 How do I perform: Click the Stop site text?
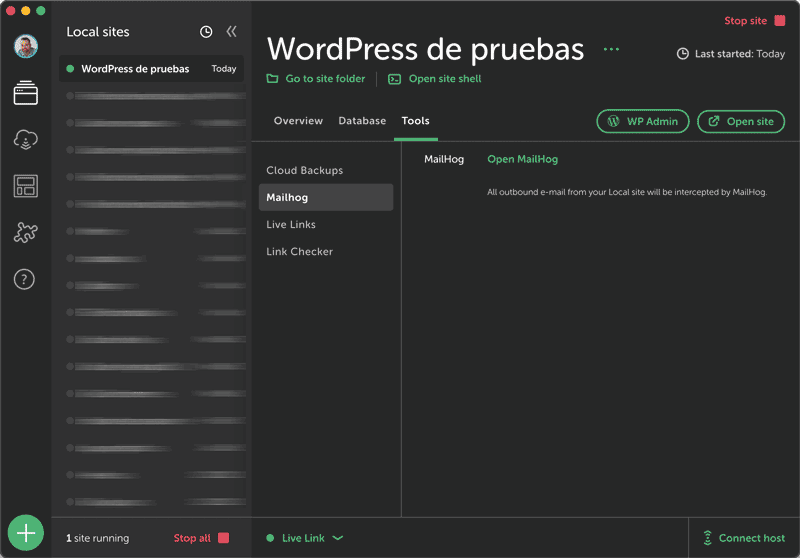[x=745, y=20]
